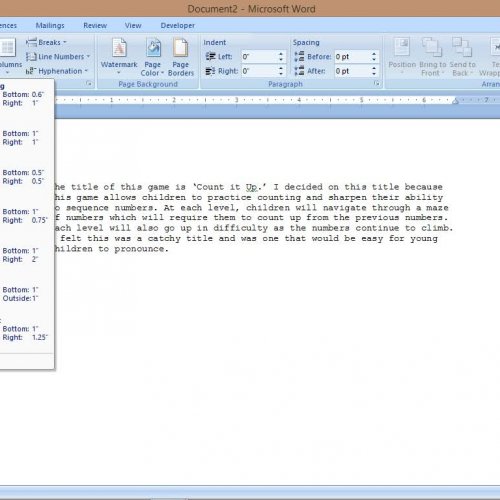Click the Indent Left icon
This screenshot has width=500, height=500.
[x=210, y=56]
